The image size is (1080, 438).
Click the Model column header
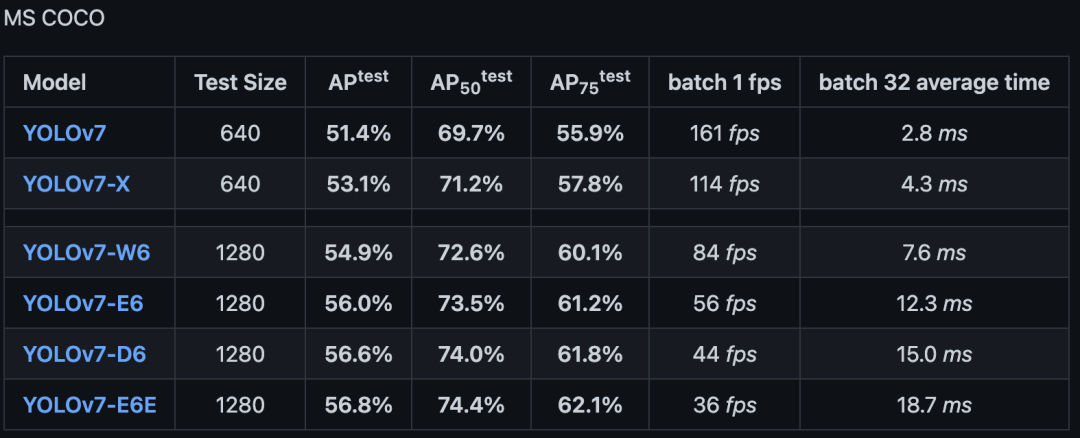54,83
